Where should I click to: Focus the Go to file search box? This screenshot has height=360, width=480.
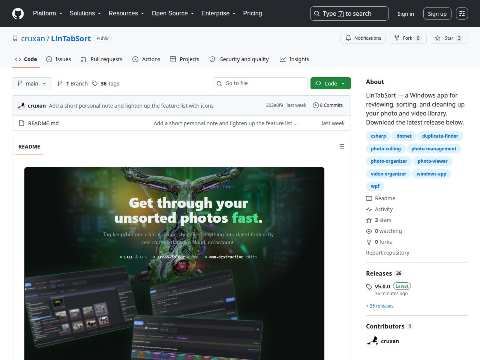[x=260, y=83]
